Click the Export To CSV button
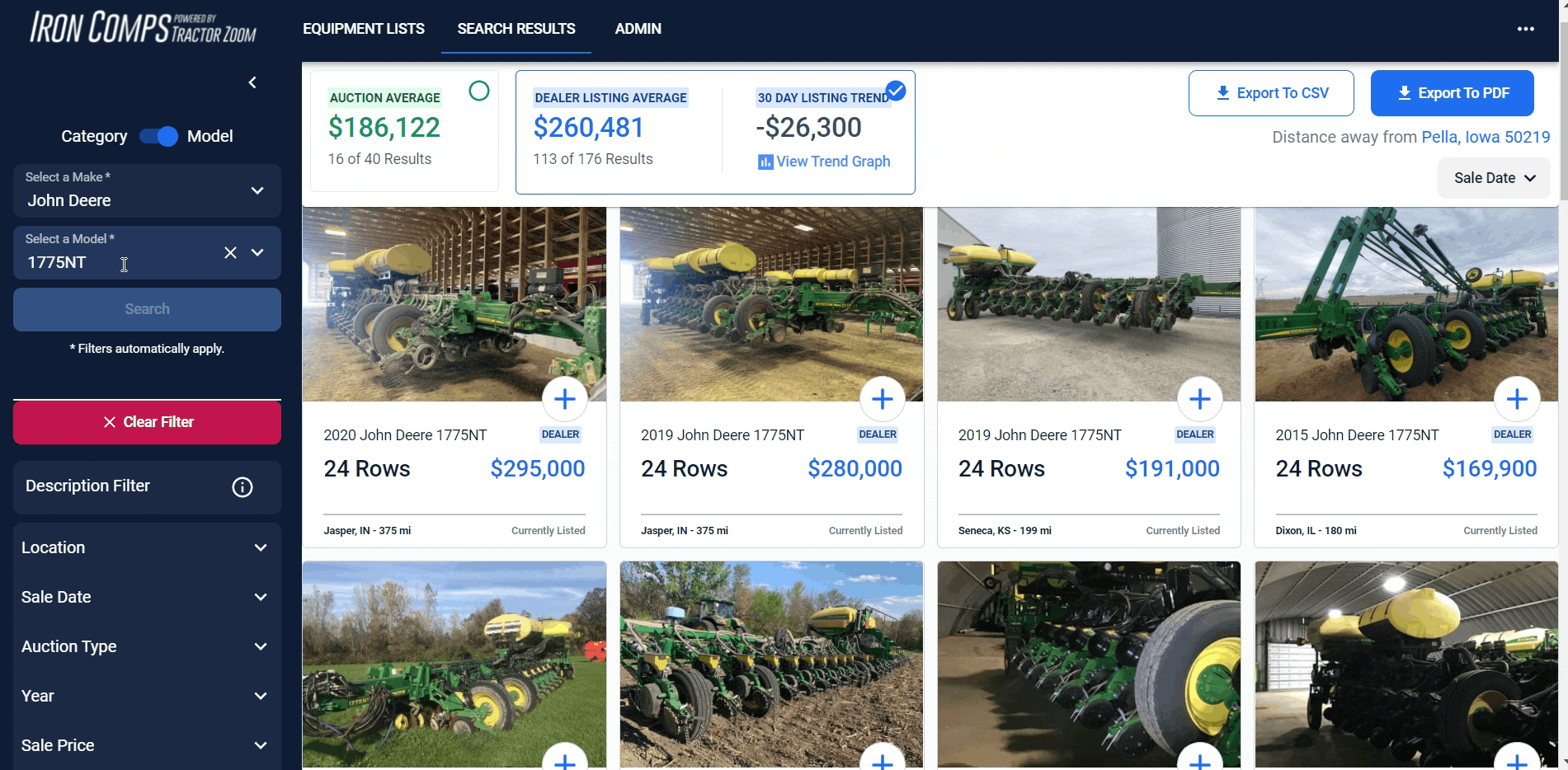The width and height of the screenshot is (1568, 770). pos(1271,93)
